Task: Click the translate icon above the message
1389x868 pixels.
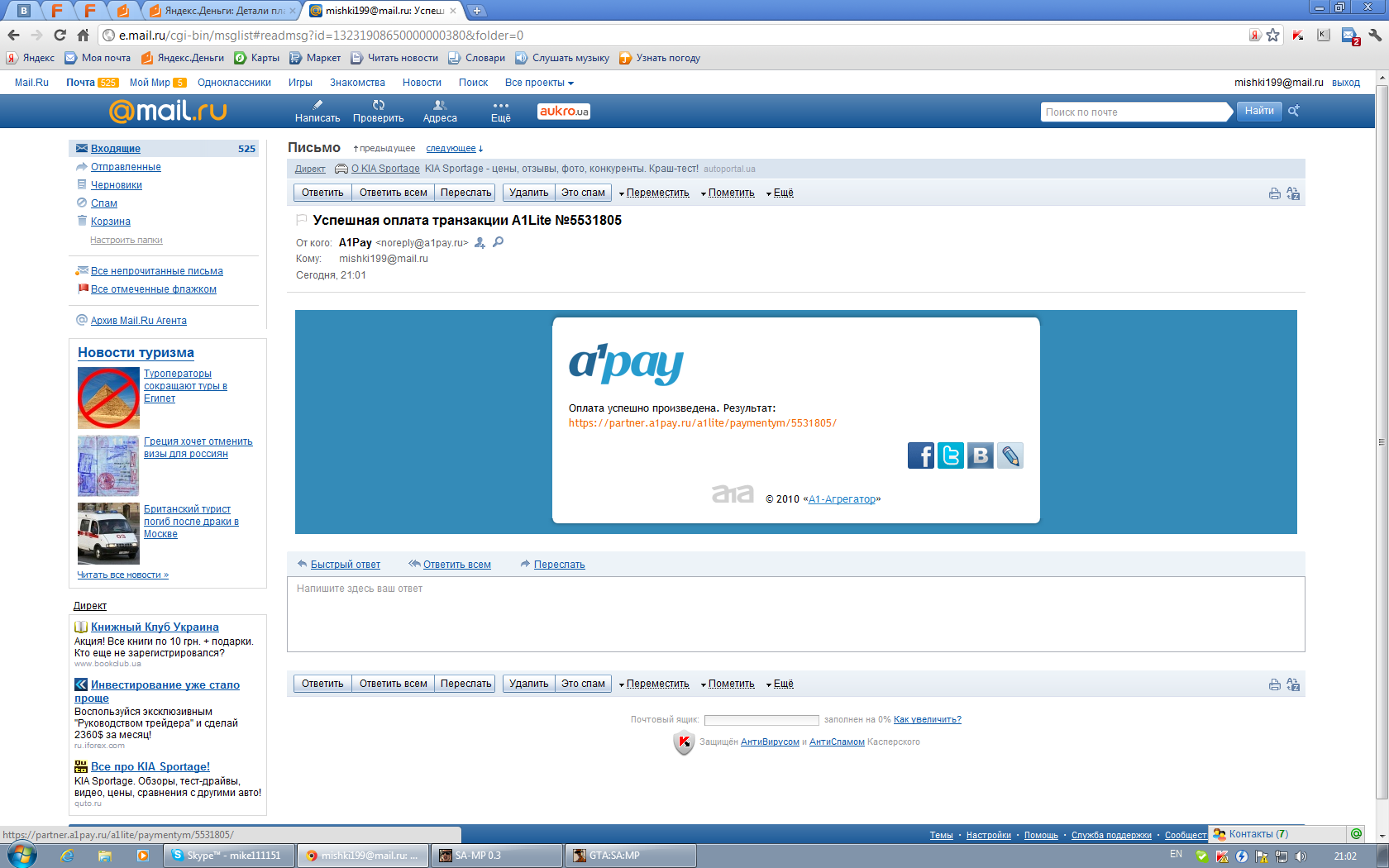Action: [x=1293, y=193]
